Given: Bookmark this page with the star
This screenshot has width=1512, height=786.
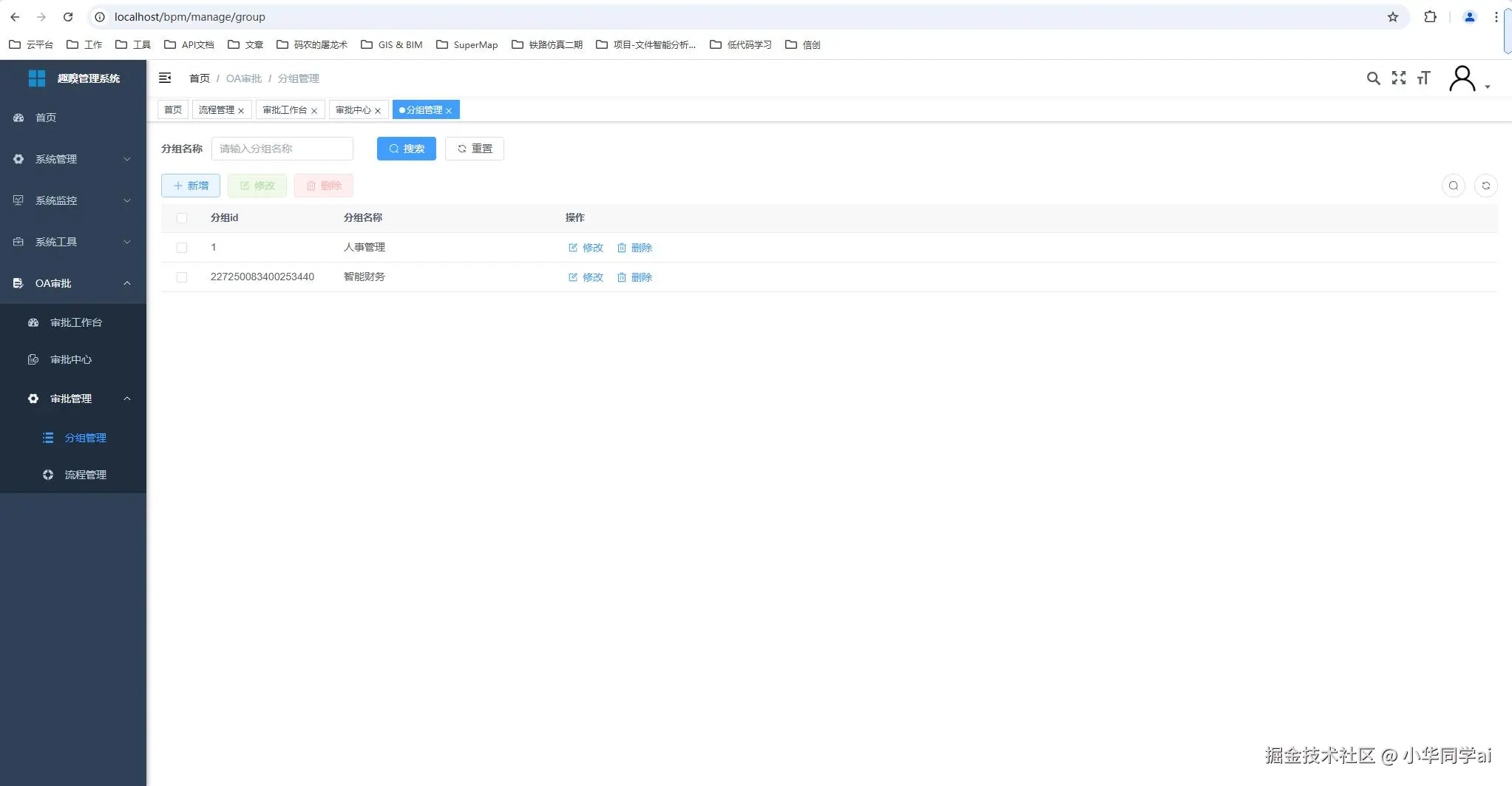Looking at the screenshot, I should click(x=1393, y=17).
